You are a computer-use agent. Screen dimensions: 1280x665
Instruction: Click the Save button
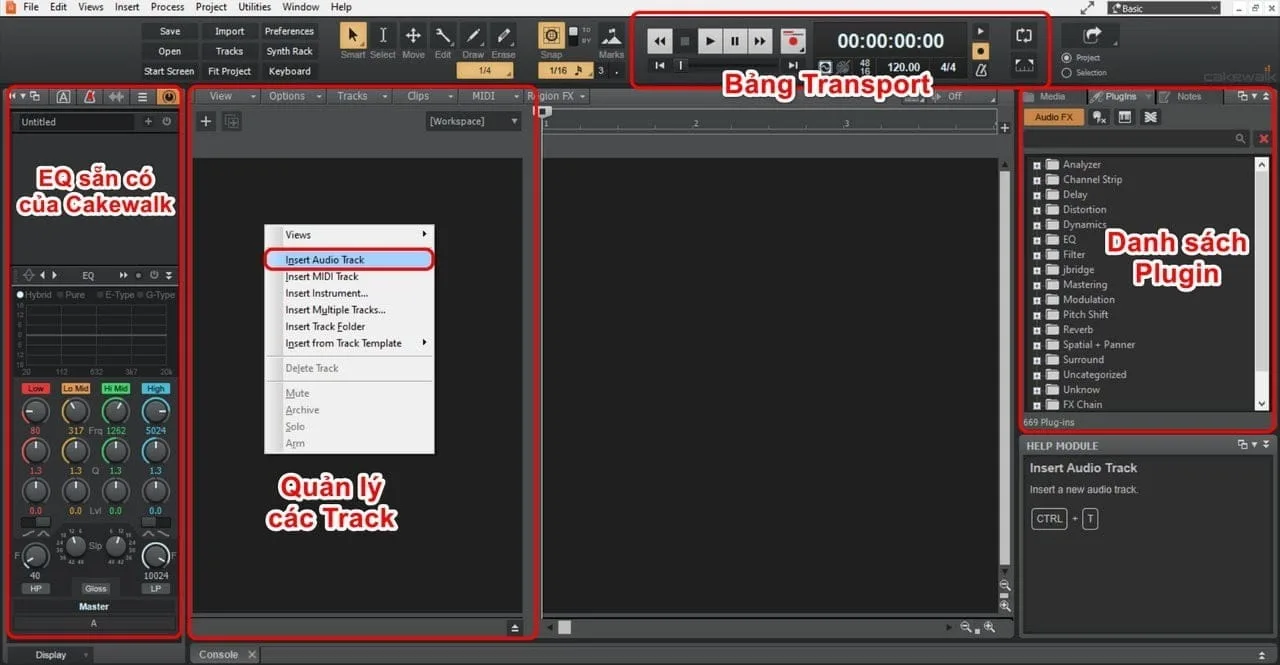(x=170, y=31)
